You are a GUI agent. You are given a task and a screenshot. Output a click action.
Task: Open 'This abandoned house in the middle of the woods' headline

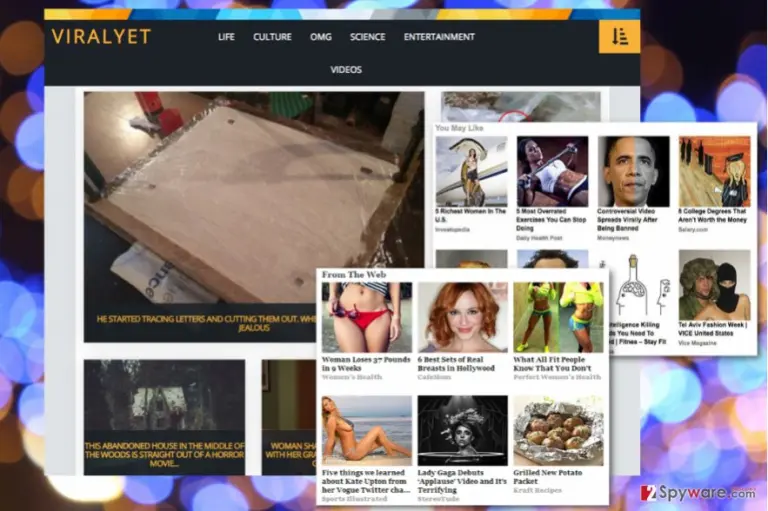pos(164,454)
